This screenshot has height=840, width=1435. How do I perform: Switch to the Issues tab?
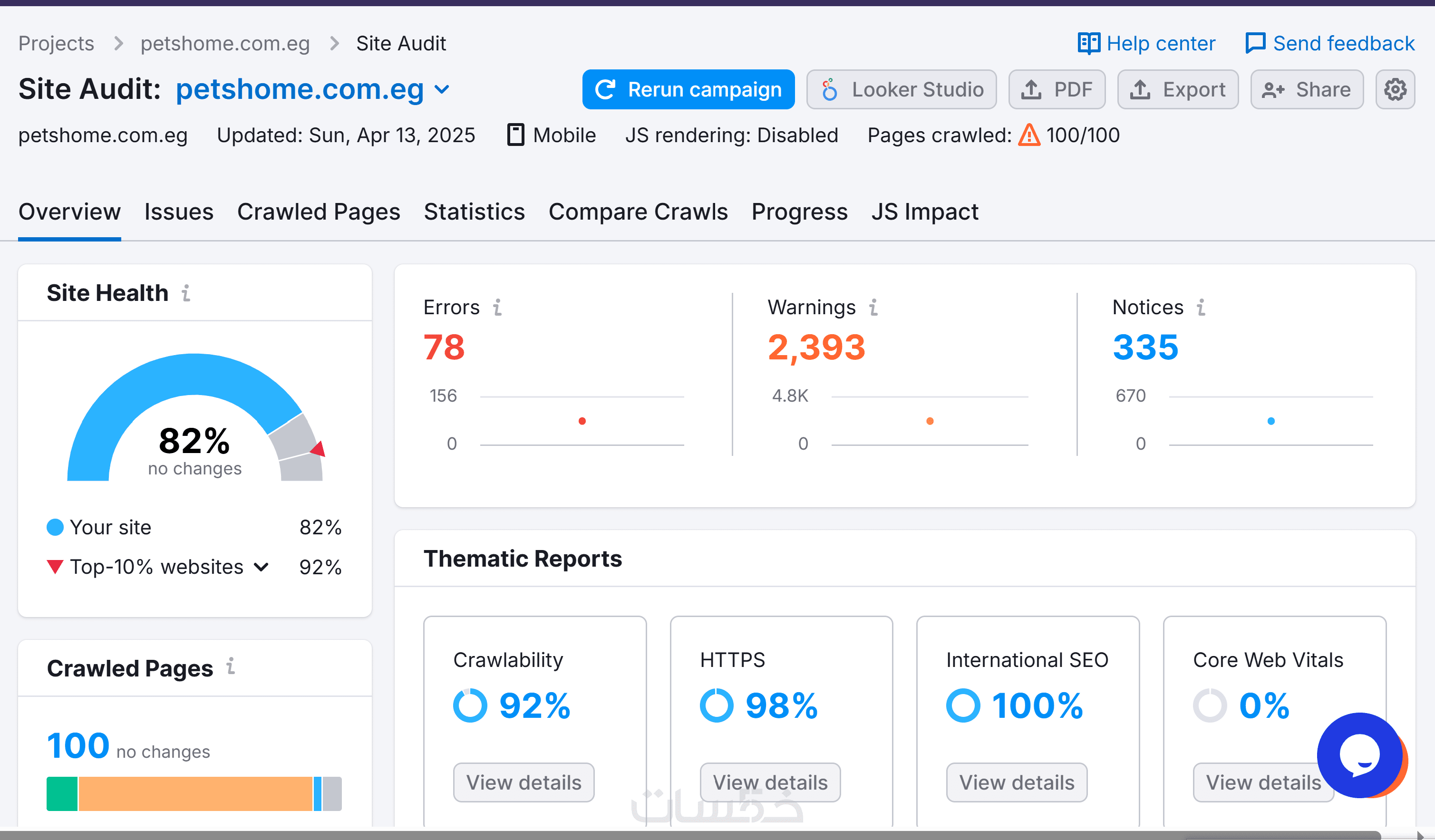tap(178, 212)
